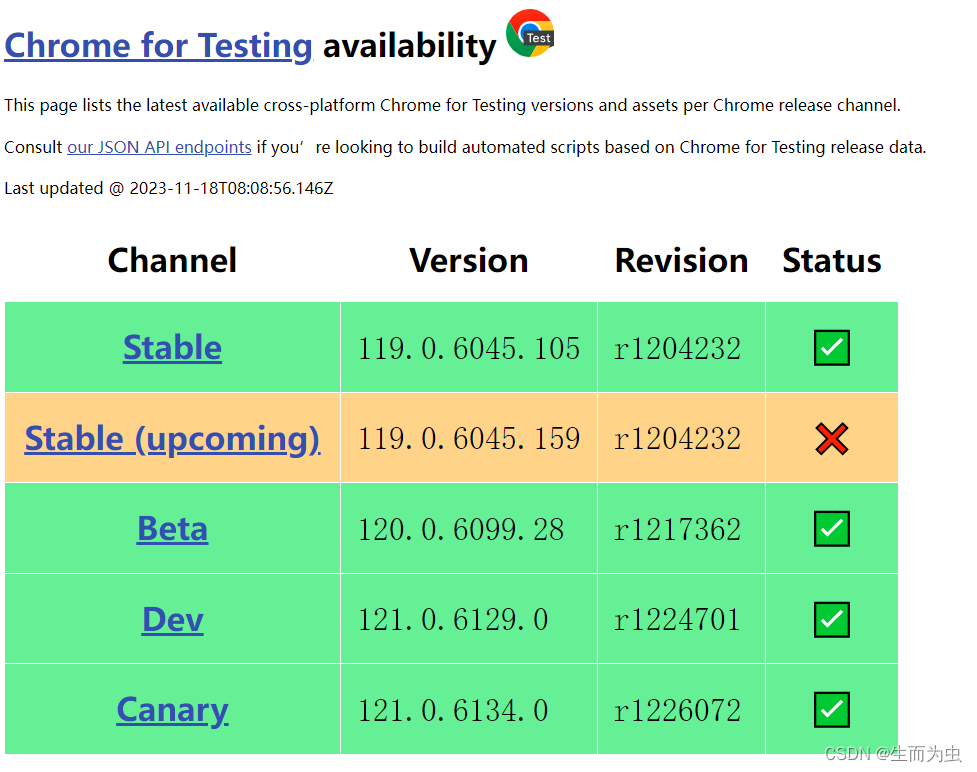Select version 121.0.6129.0 text

453,620
